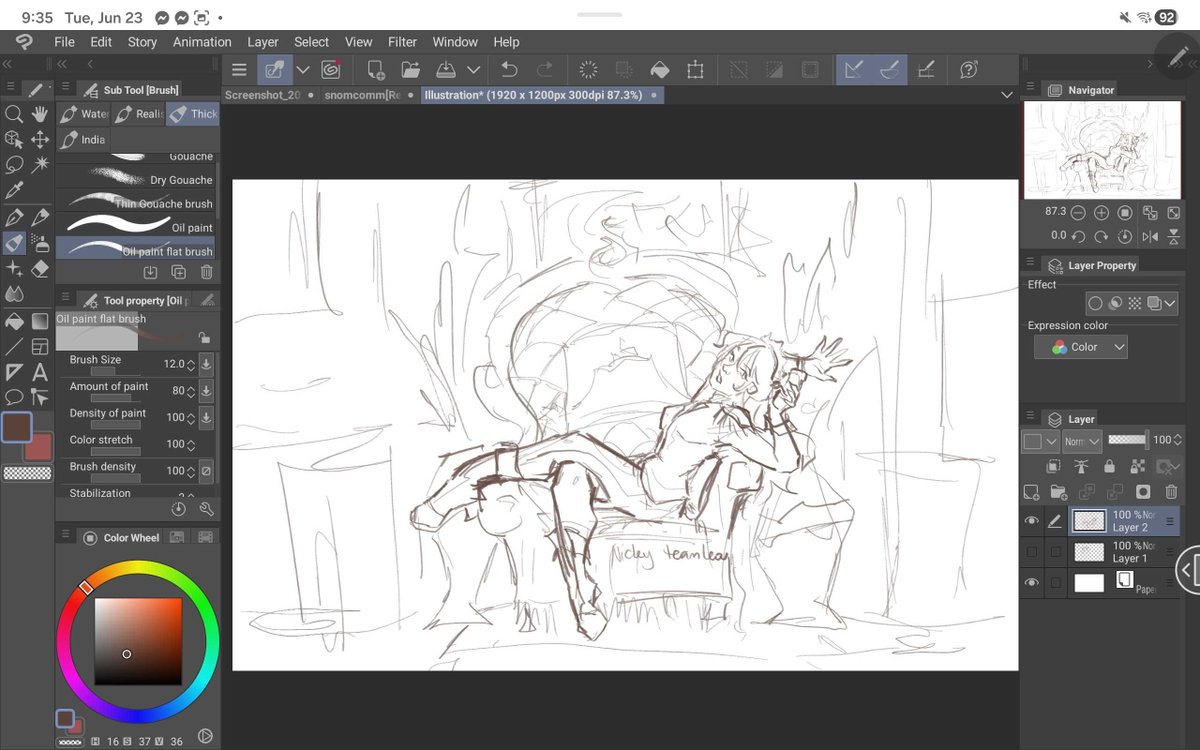This screenshot has width=1200, height=750.
Task: Select the Oil paint brush
Action: [x=136, y=227]
